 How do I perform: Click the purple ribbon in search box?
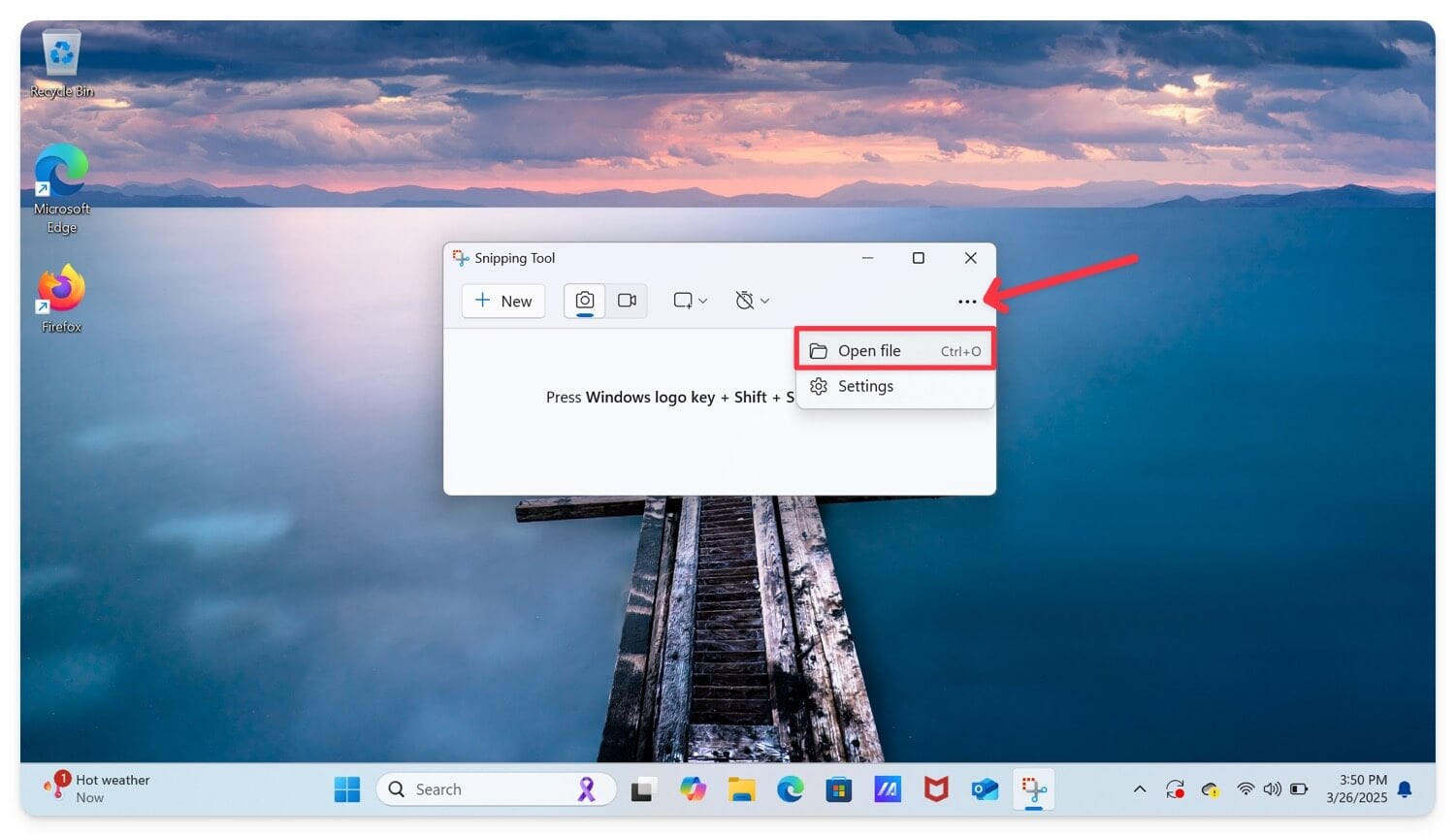pyautogui.click(x=586, y=789)
